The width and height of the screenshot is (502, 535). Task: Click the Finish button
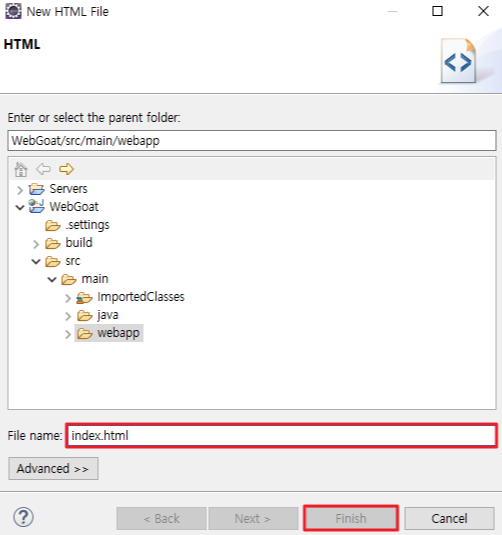point(351,518)
